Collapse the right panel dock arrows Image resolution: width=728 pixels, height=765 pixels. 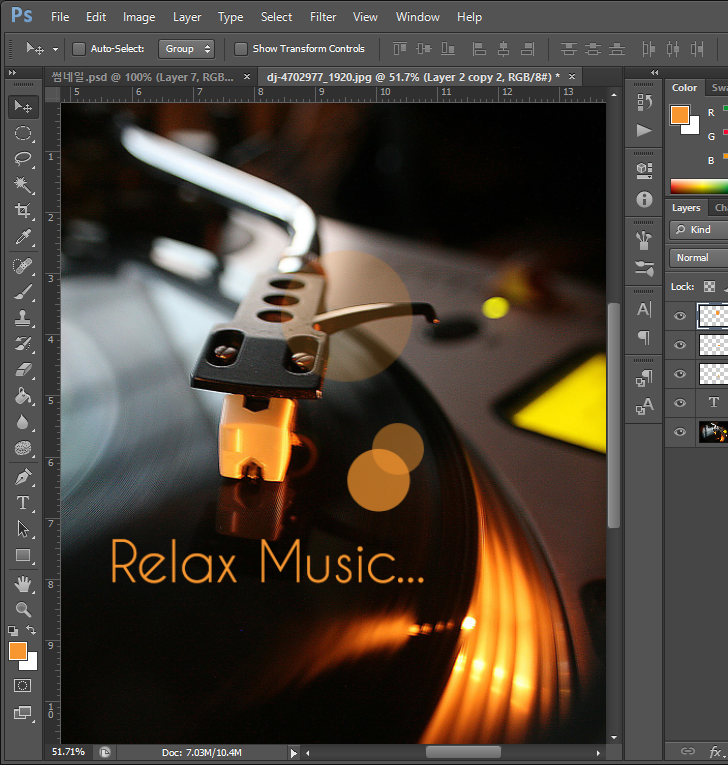(x=654, y=72)
